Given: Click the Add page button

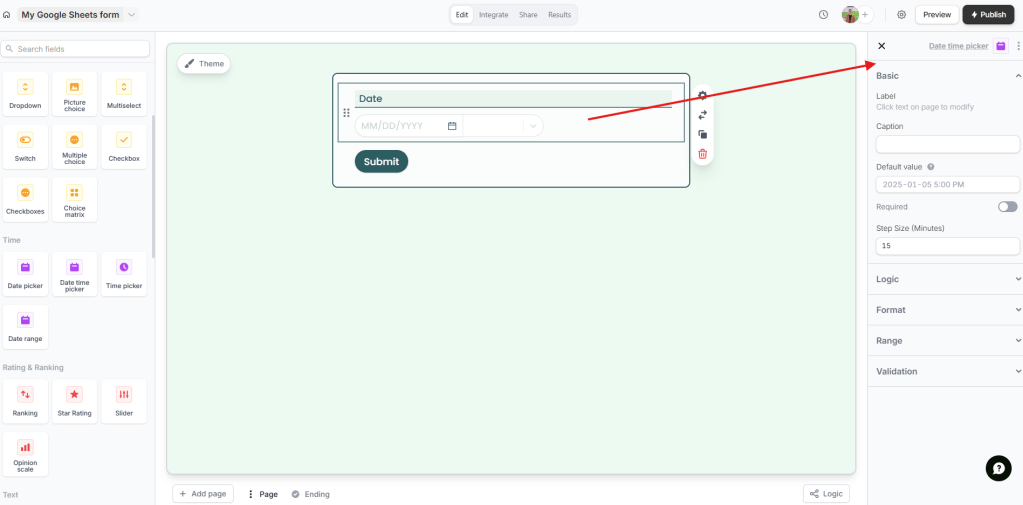Looking at the screenshot, I should [203, 494].
